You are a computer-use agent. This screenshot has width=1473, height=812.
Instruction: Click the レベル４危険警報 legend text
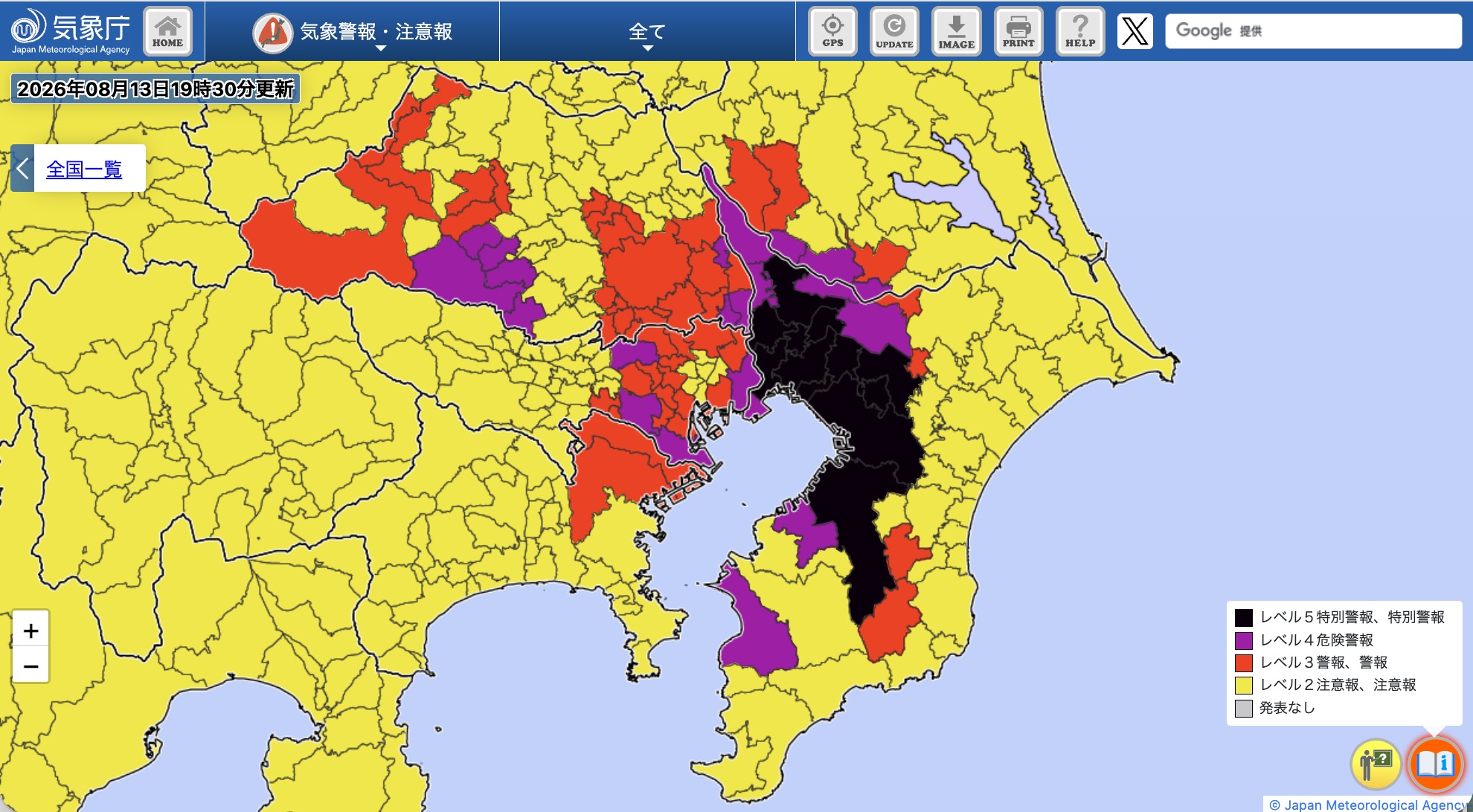click(1316, 640)
